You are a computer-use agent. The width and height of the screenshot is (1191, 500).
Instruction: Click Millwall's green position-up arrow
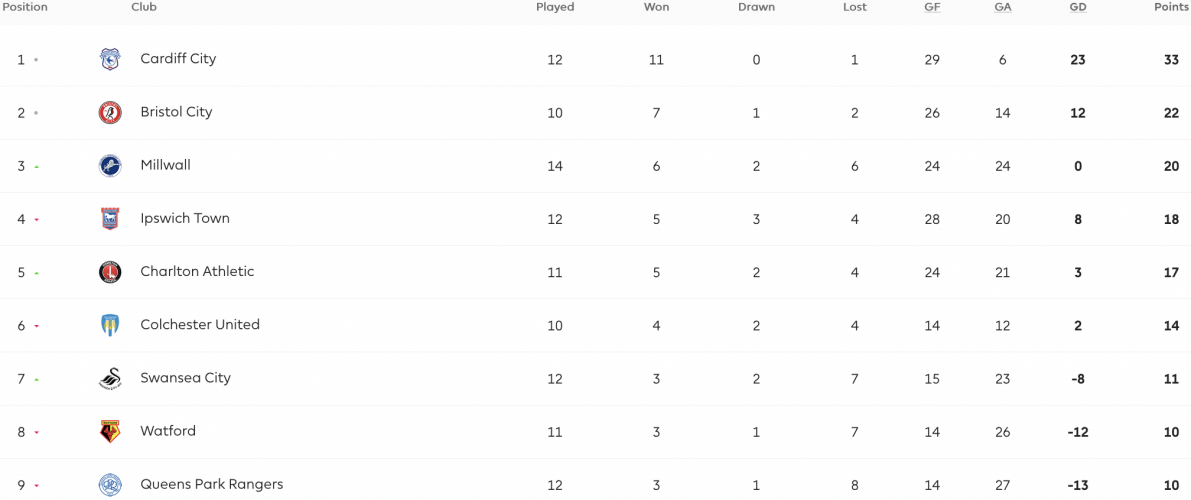coord(36,166)
